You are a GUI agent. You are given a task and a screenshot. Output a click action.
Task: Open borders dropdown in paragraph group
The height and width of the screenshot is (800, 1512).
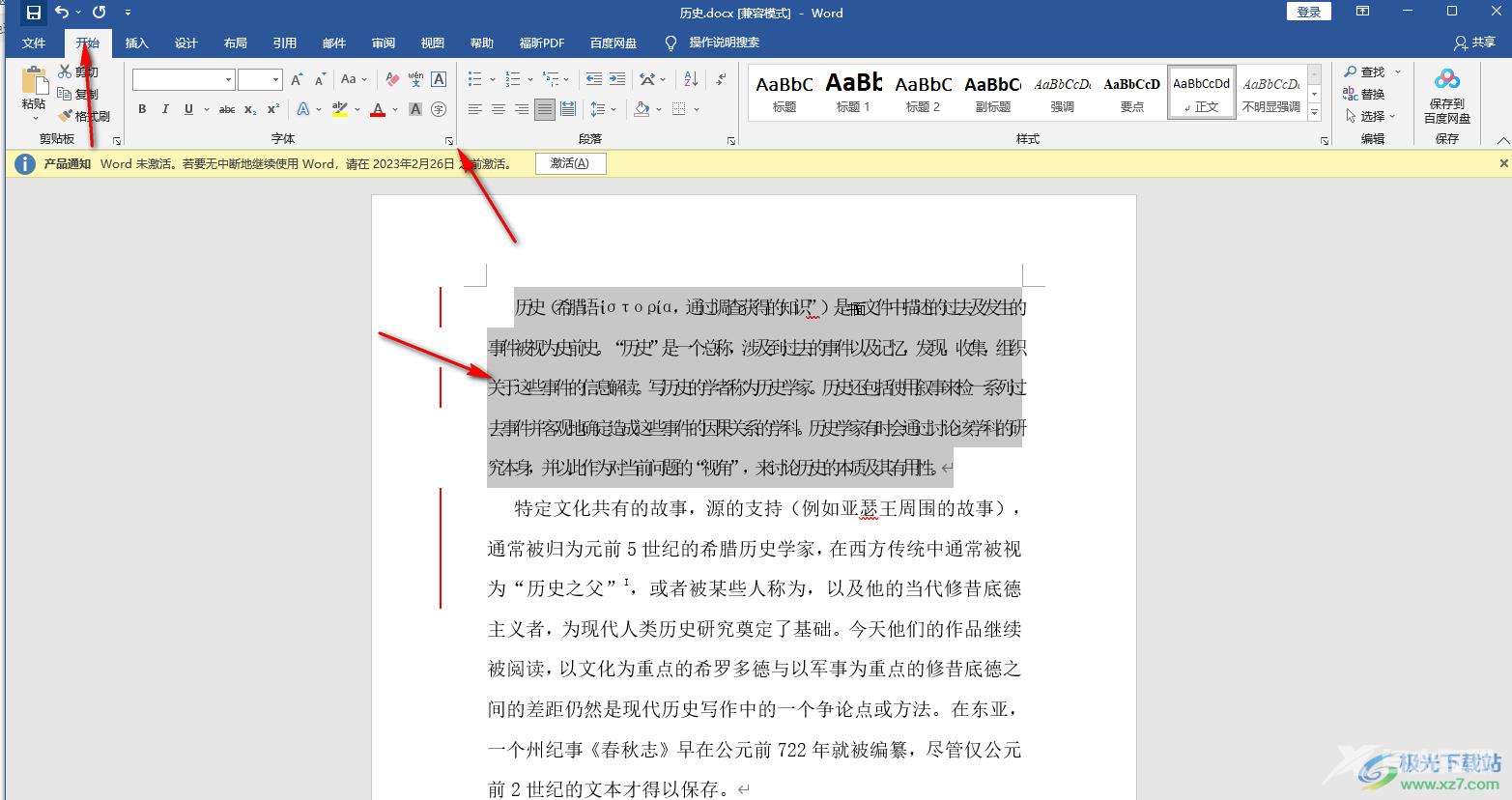coord(697,109)
